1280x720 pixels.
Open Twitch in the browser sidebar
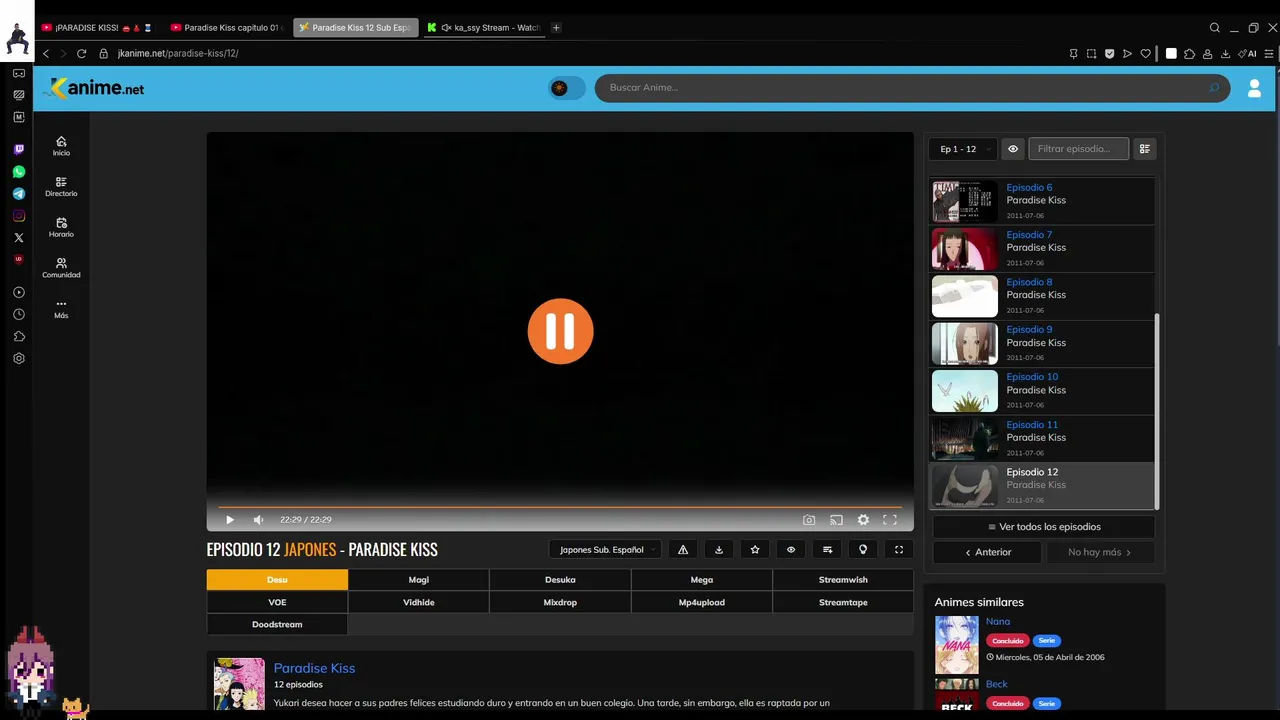click(x=18, y=149)
